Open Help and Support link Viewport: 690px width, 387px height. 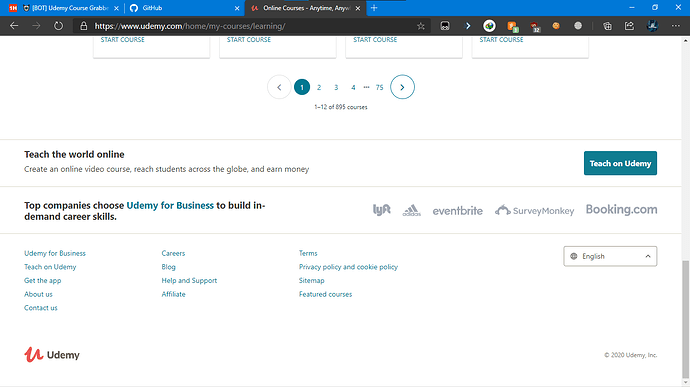(189, 280)
